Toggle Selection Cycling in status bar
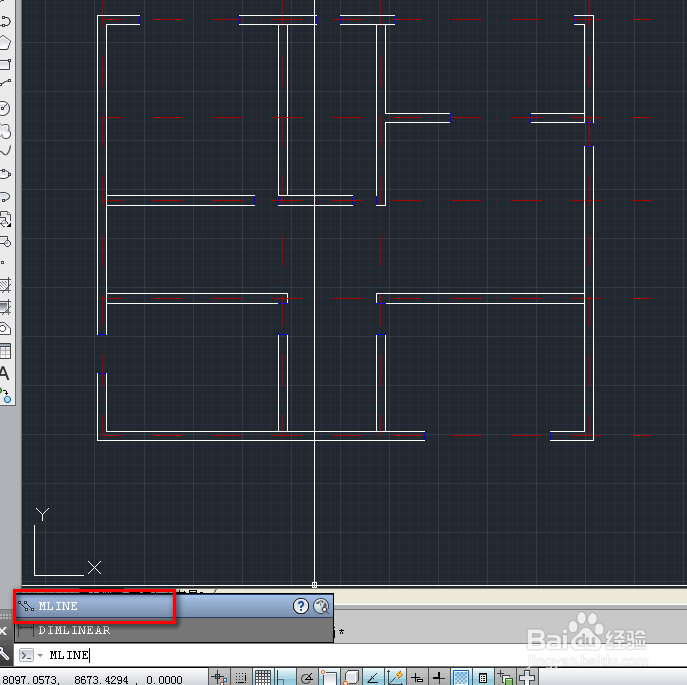The height and width of the screenshot is (685, 687). [x=505, y=678]
